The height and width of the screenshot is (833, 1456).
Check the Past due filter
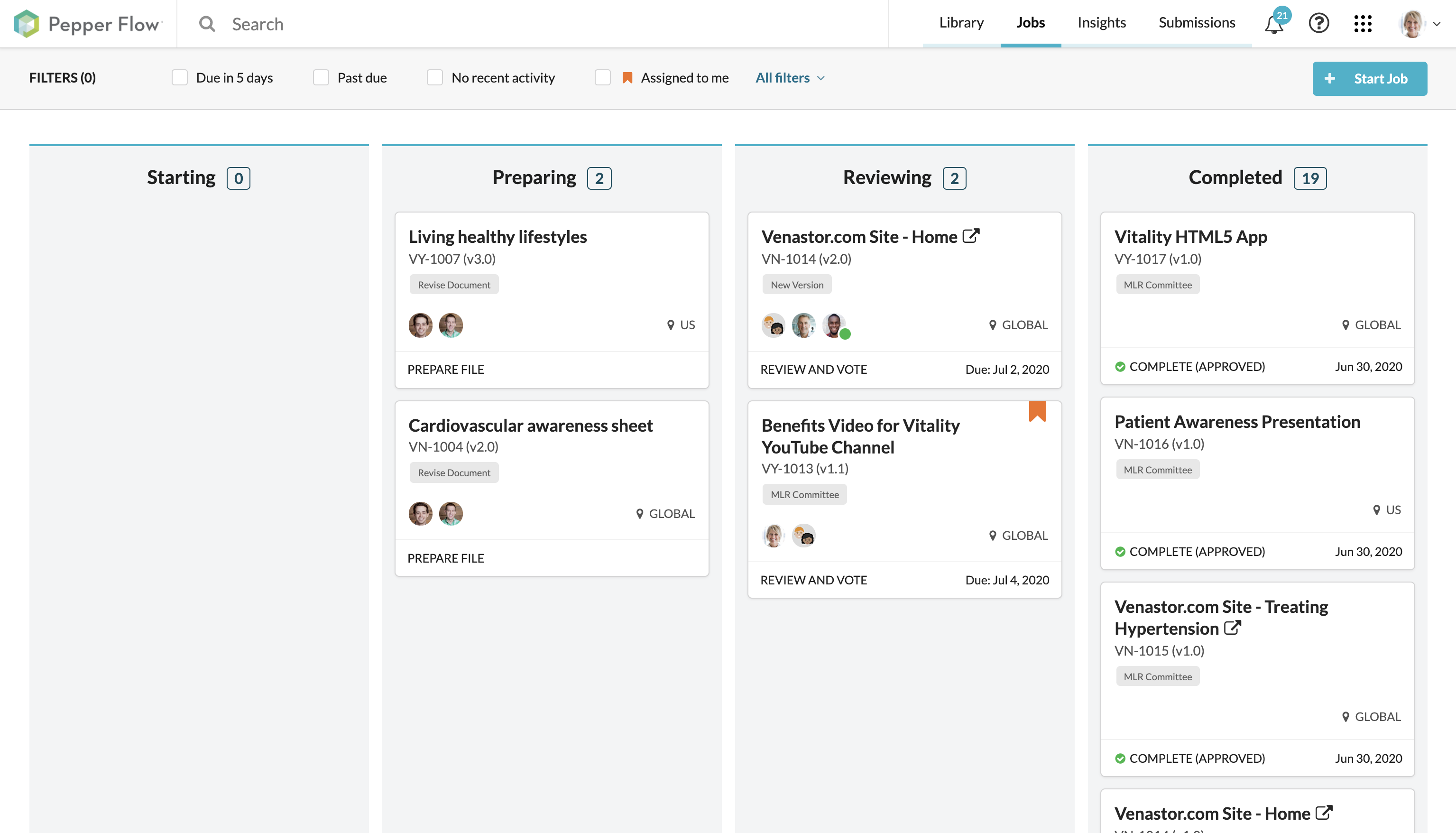coord(321,78)
